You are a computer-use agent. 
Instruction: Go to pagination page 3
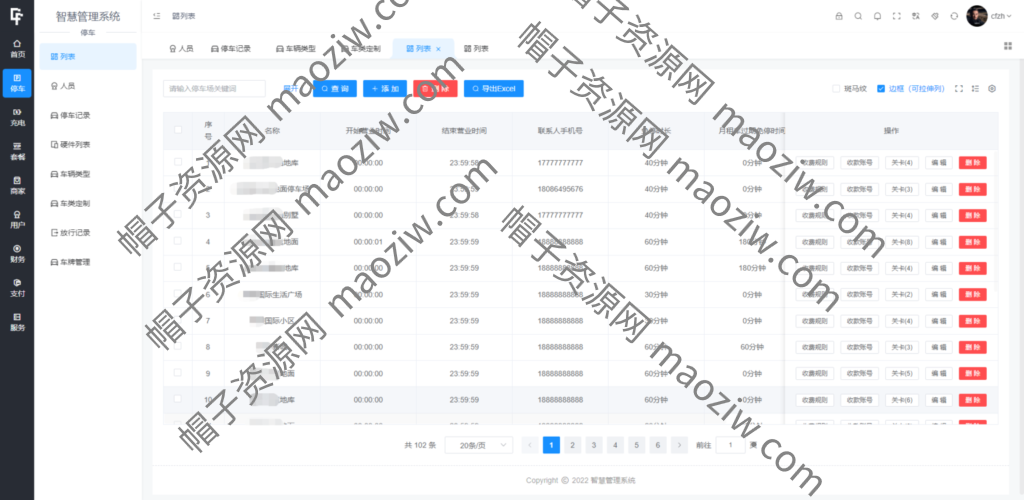593,445
